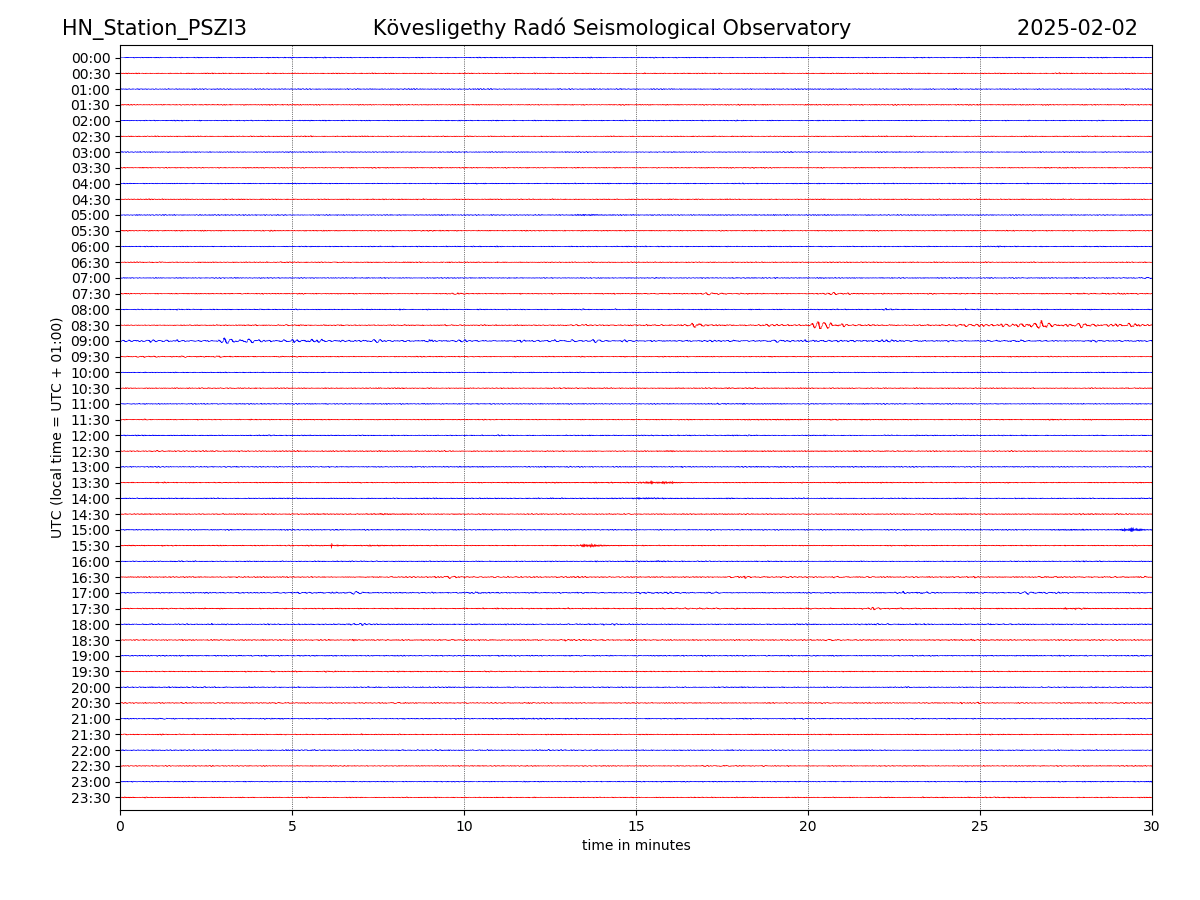The image size is (1200, 900).
Task: Click the 20:00 time row label
Action: pyautogui.click(x=90, y=688)
